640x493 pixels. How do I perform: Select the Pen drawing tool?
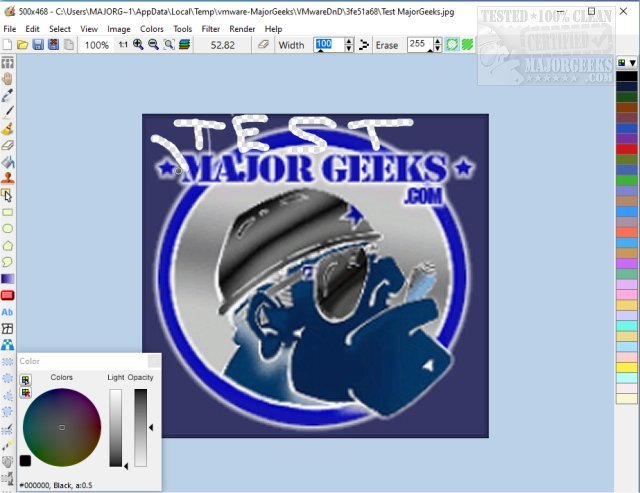[7, 112]
